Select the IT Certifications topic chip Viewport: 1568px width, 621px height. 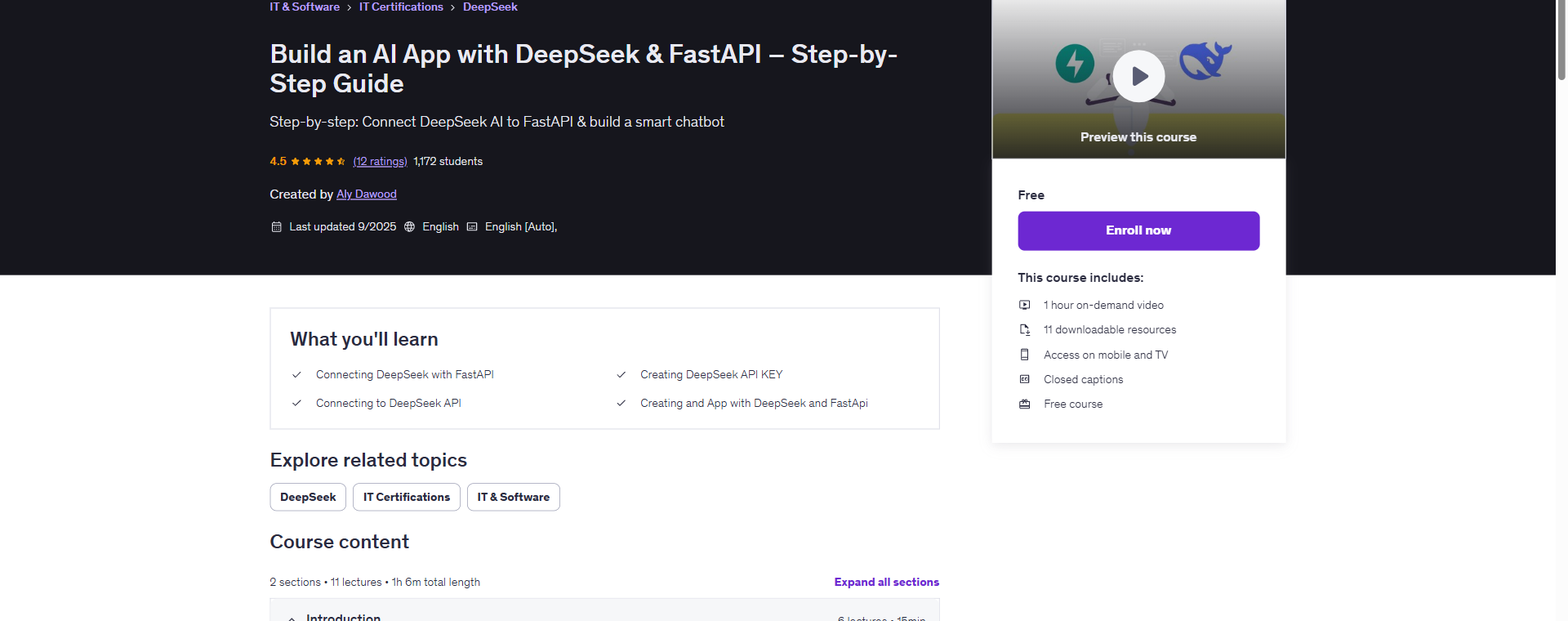coord(407,497)
